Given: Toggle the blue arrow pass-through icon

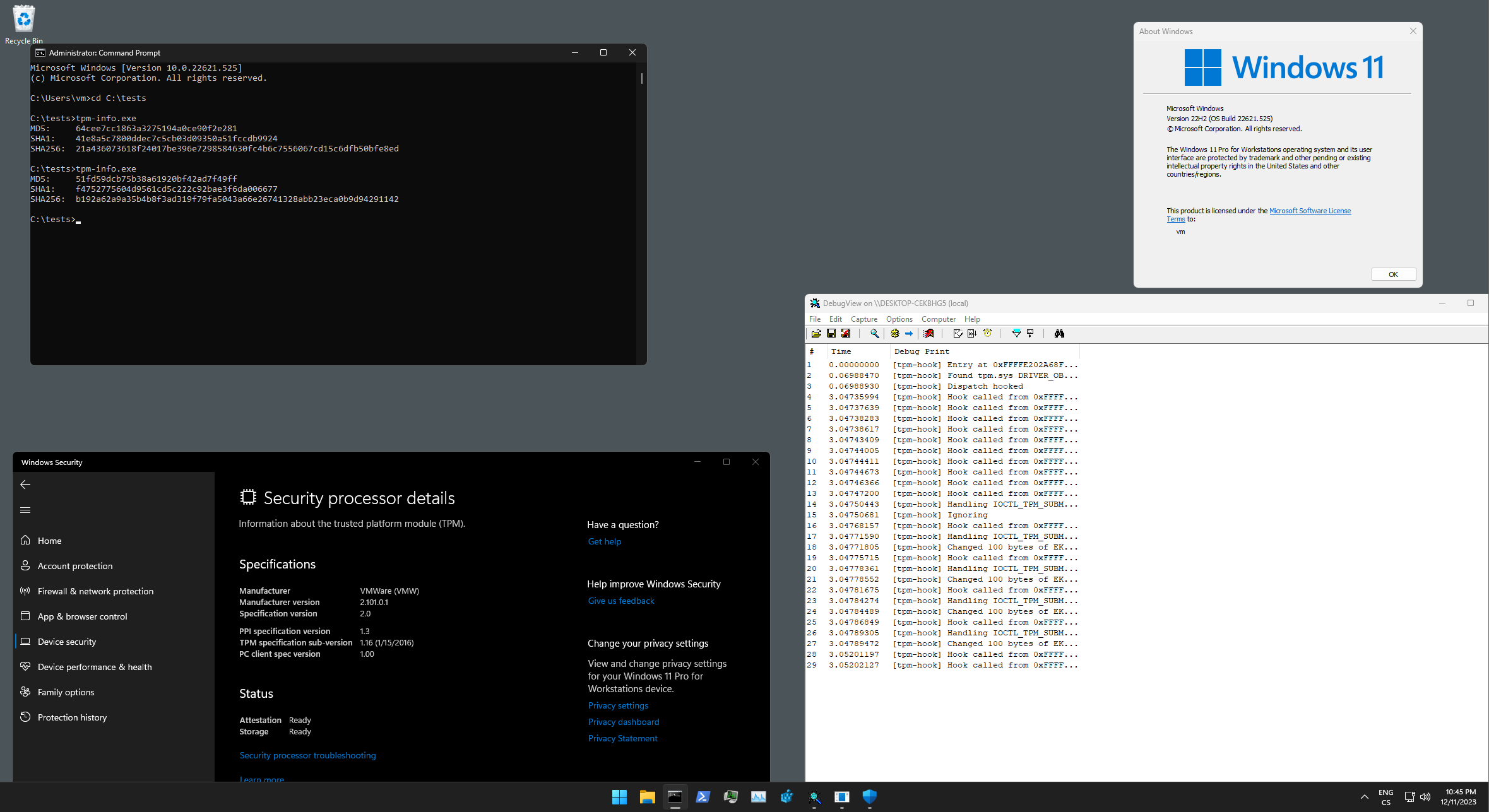Looking at the screenshot, I should click(909, 334).
